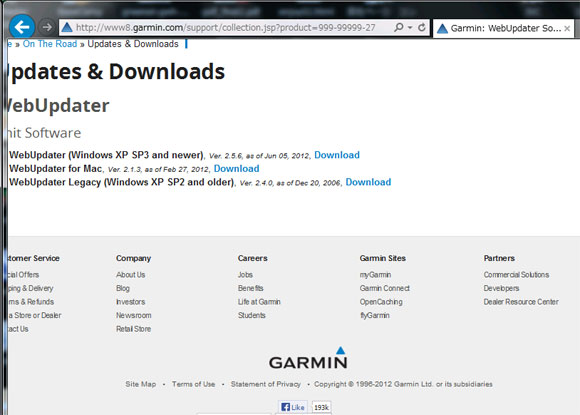Close the Garmin: WebUpdater tab
Viewport: 580px width, 415px height.
coord(567,29)
